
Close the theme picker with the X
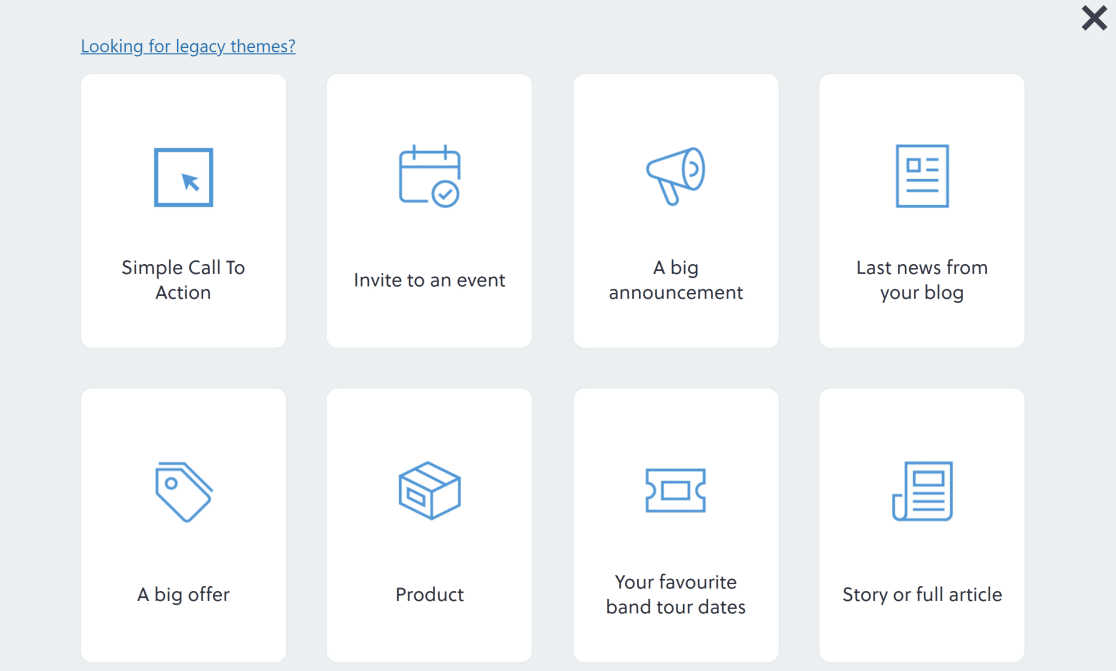1094,18
